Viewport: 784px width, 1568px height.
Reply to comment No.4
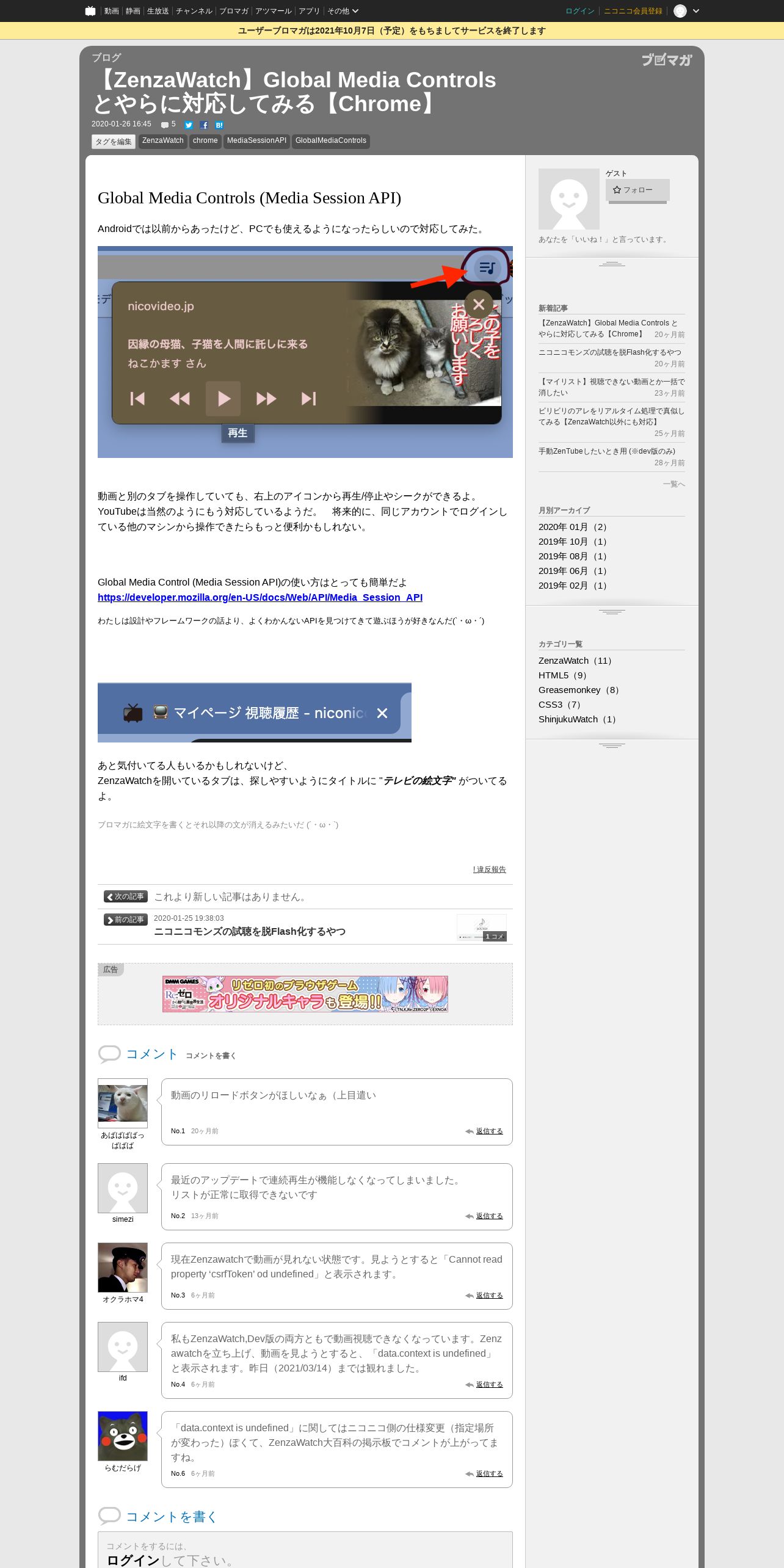[489, 1385]
